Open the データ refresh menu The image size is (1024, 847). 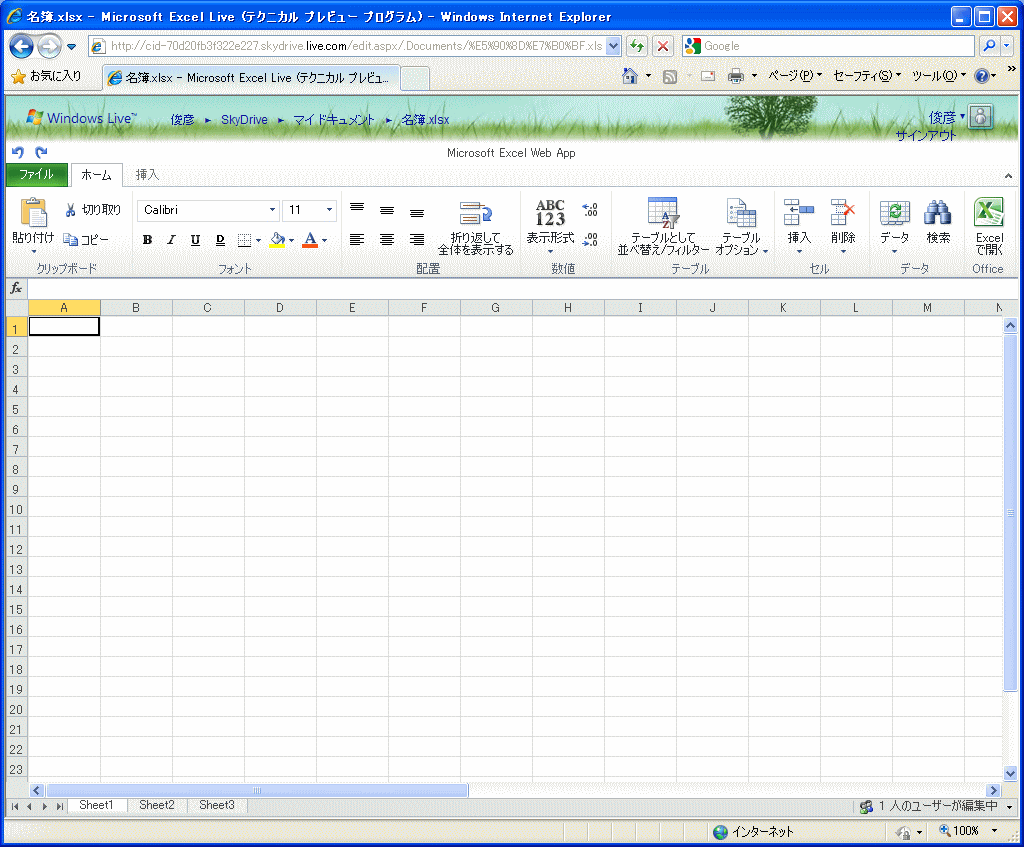point(895,226)
